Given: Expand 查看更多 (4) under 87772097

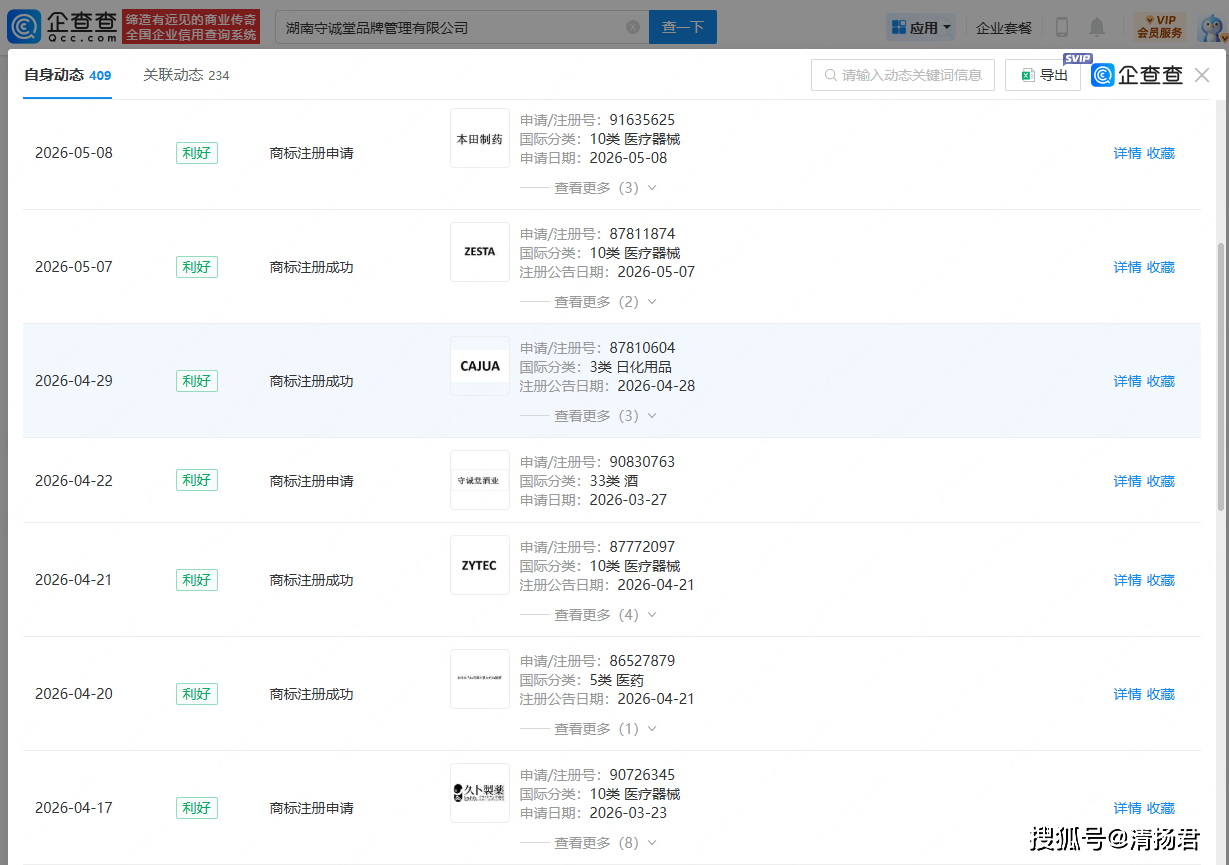Looking at the screenshot, I should tap(606, 615).
